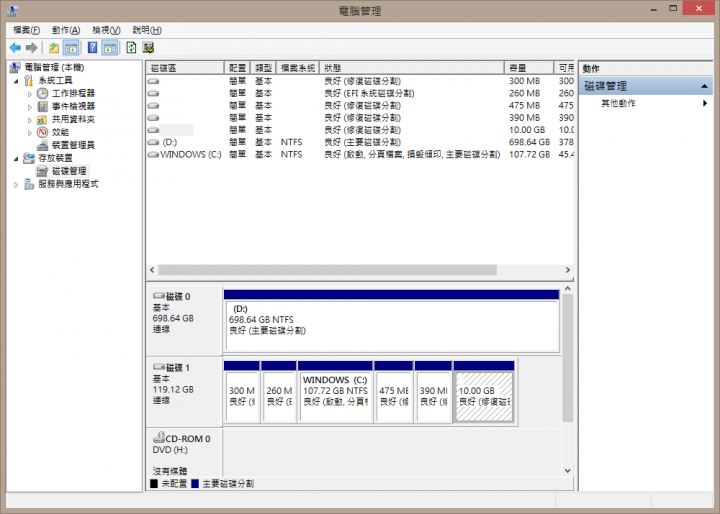The image size is (720, 514).
Task: Click the Forward arrow toolbar icon
Action: click(x=32, y=47)
